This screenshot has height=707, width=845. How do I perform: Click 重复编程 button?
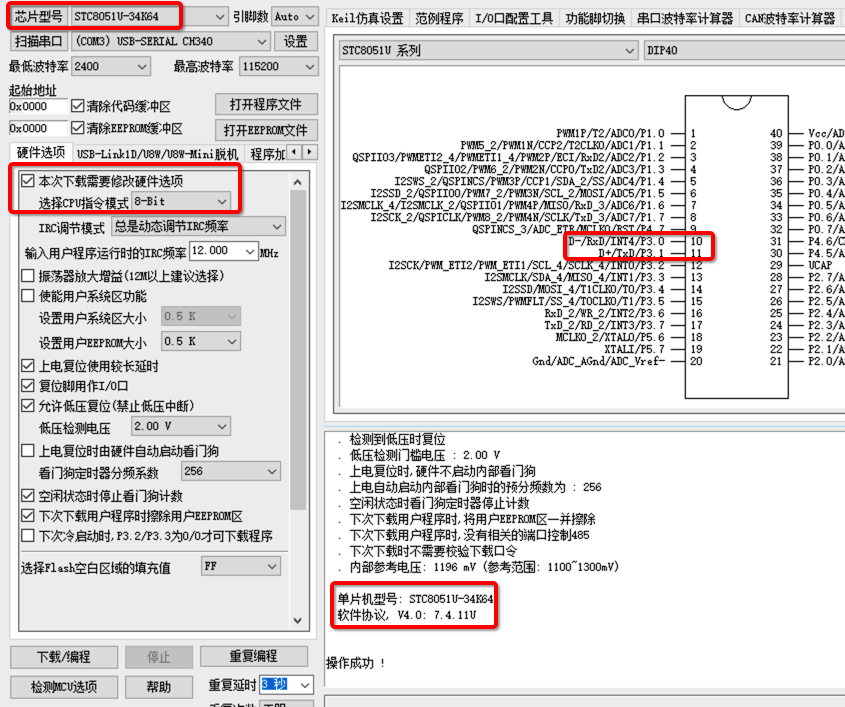[254, 656]
